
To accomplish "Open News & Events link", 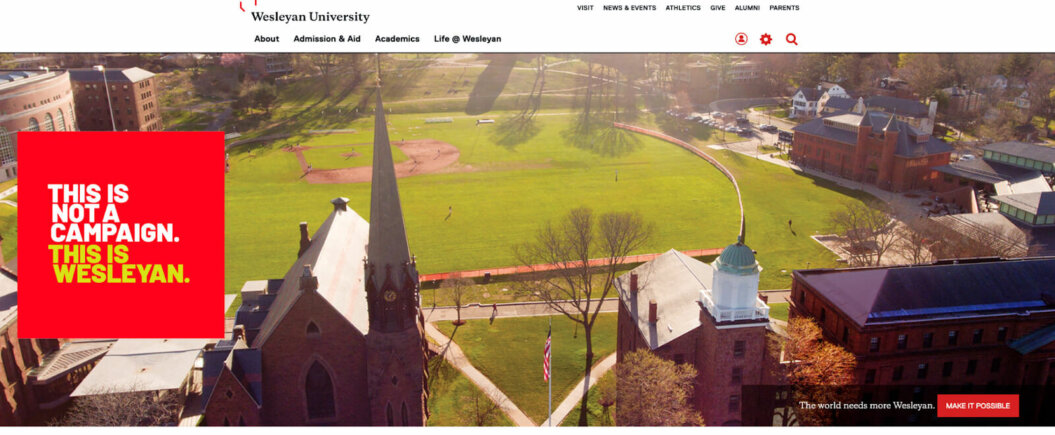I will (x=629, y=8).
